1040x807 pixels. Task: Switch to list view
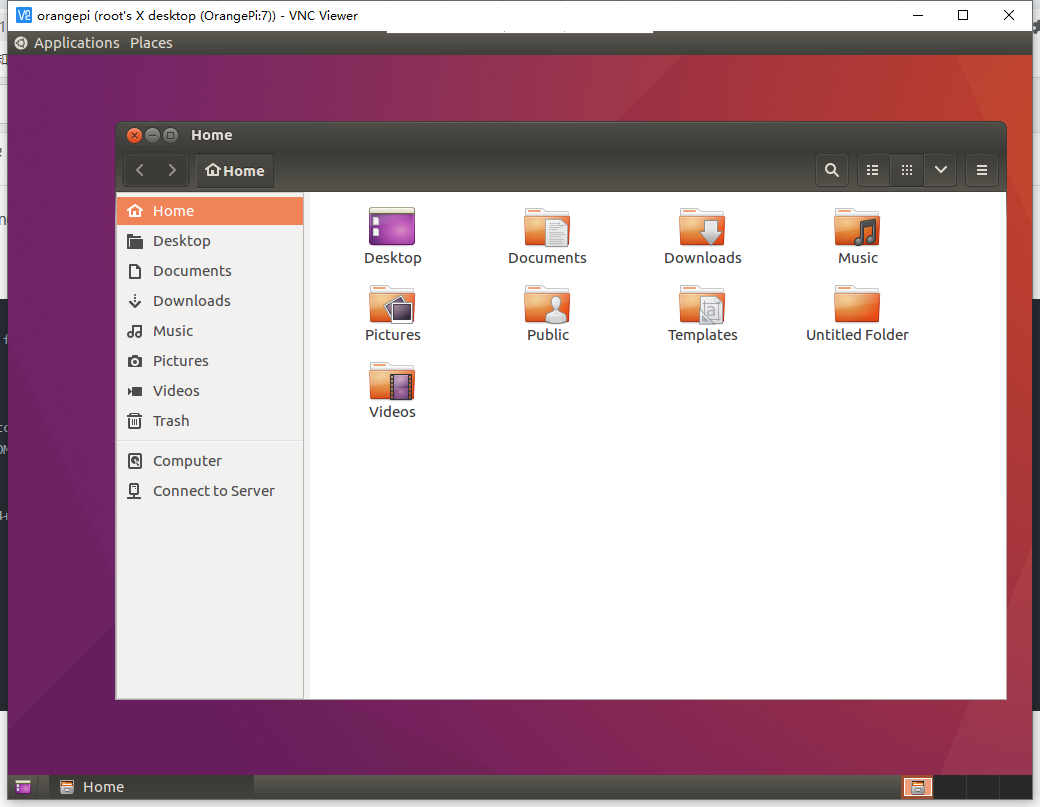pyautogui.click(x=872, y=170)
